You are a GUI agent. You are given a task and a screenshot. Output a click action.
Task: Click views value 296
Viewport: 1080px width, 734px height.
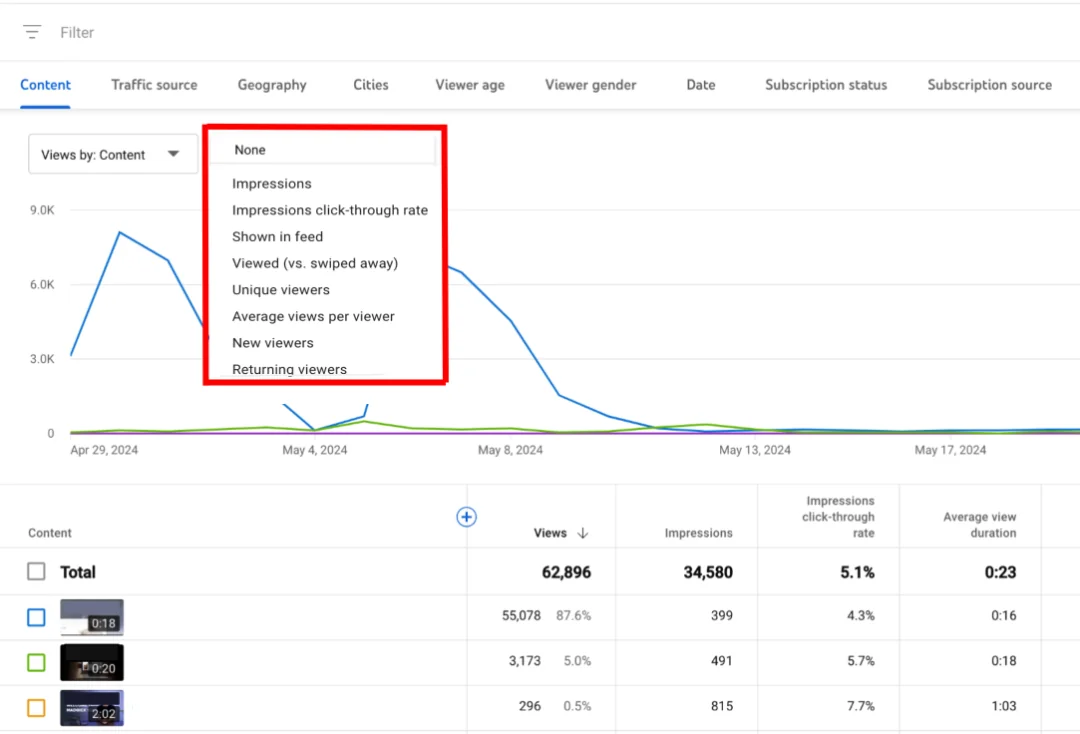[x=530, y=706]
